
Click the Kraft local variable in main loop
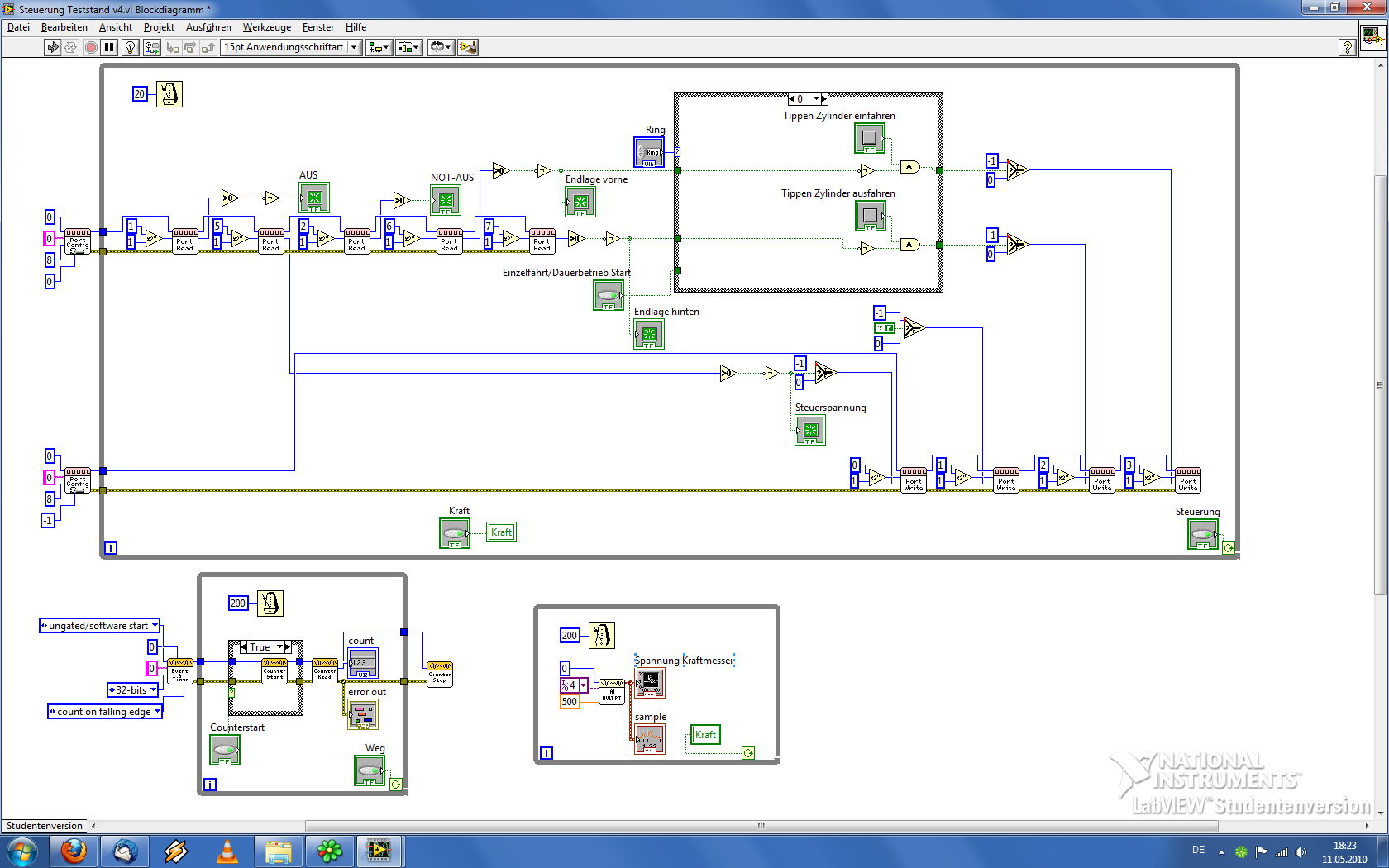click(x=501, y=532)
